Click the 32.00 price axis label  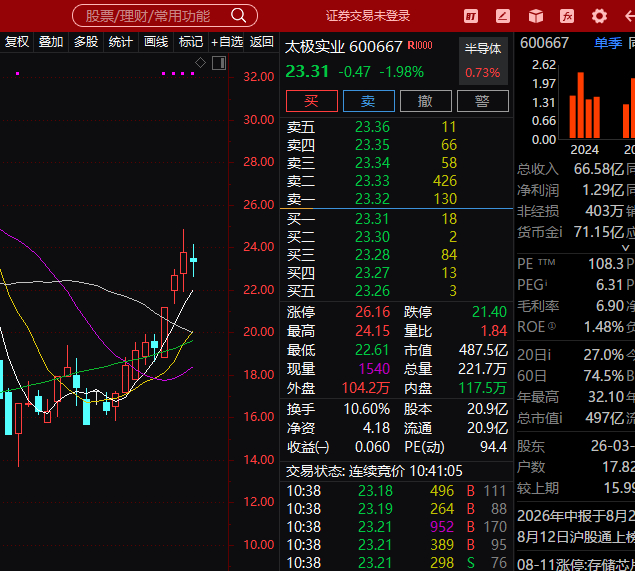[x=259, y=77]
